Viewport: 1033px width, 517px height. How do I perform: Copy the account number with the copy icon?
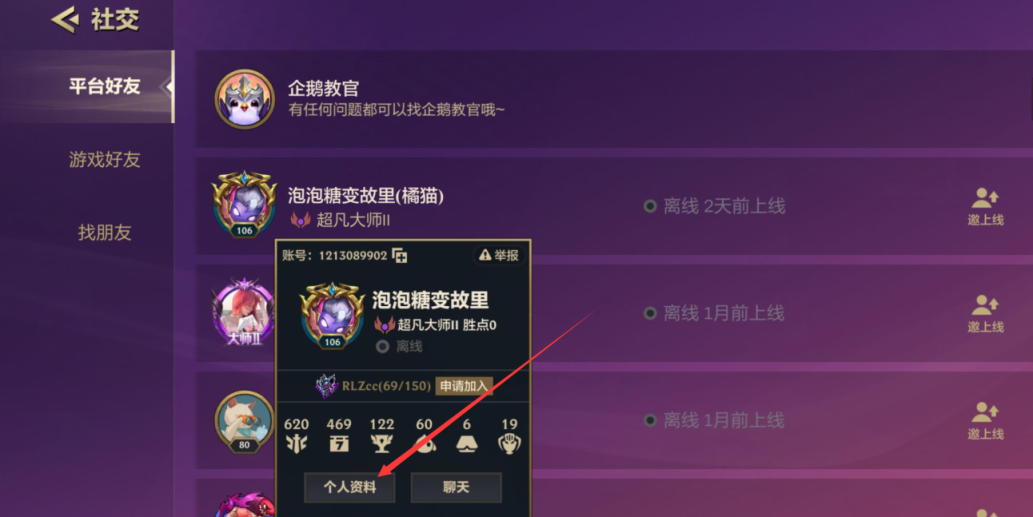click(400, 256)
